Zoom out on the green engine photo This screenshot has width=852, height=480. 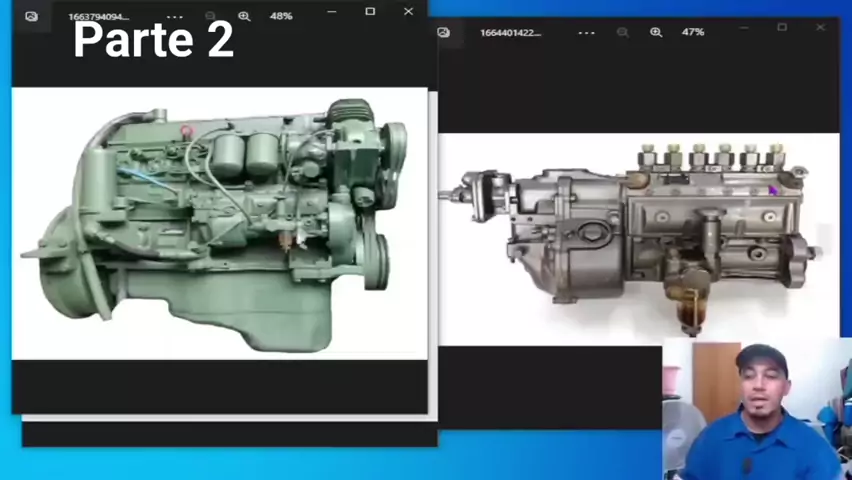(x=211, y=16)
